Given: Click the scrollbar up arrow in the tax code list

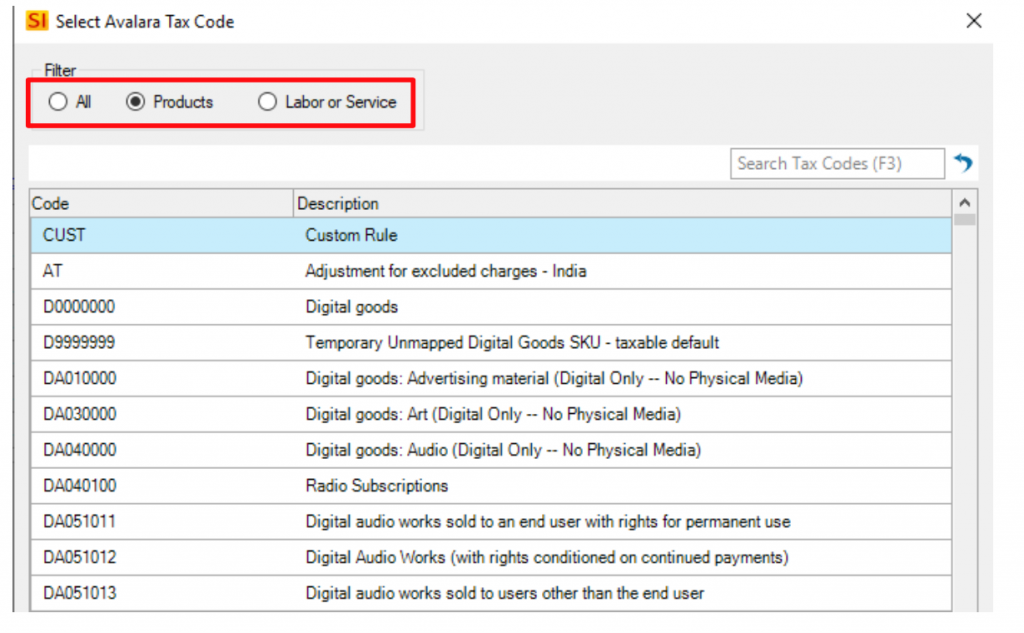Looking at the screenshot, I should (965, 203).
